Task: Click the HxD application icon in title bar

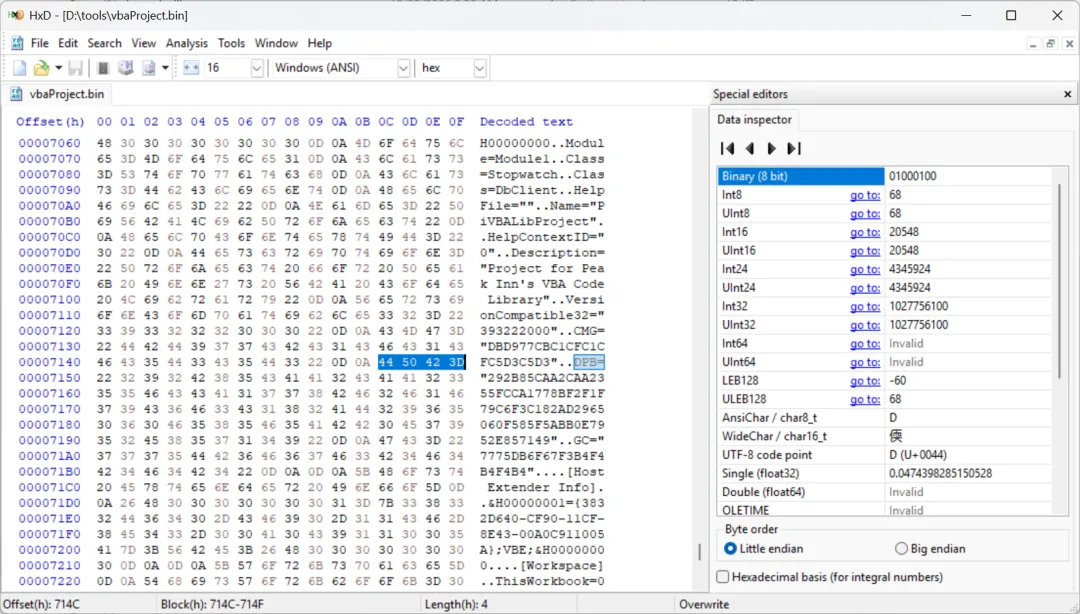Action: pyautogui.click(x=16, y=15)
